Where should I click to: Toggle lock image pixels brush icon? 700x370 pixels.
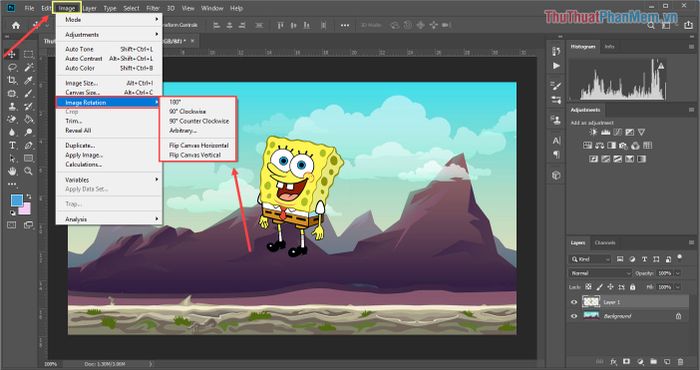[x=600, y=287]
